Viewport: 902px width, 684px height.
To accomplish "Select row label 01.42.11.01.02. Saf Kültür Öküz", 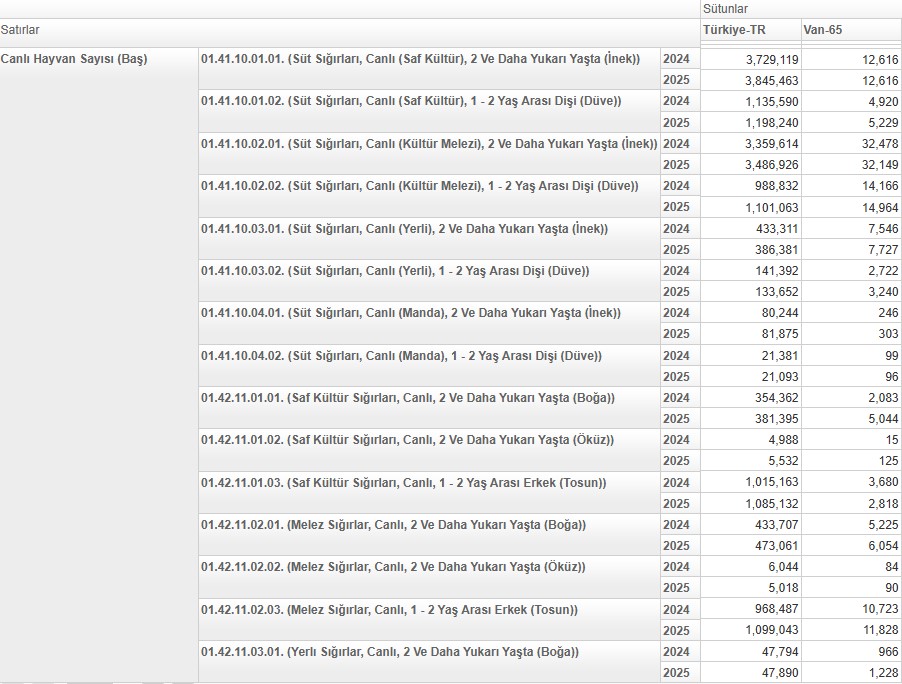I will pyautogui.click(x=407, y=440).
